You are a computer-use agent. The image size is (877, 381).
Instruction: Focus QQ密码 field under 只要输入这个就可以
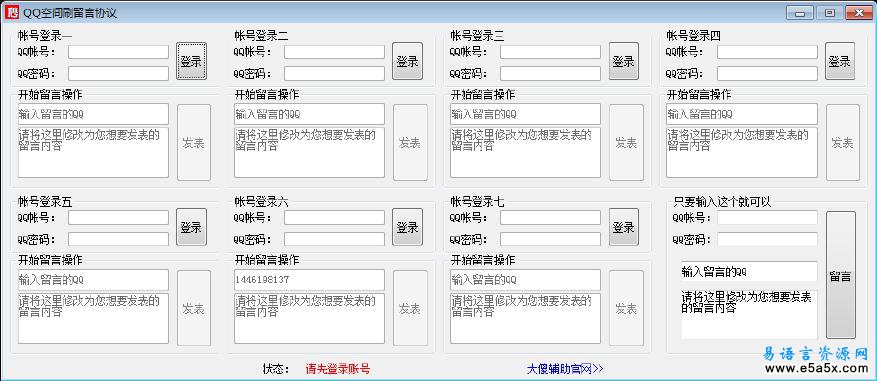(767, 239)
